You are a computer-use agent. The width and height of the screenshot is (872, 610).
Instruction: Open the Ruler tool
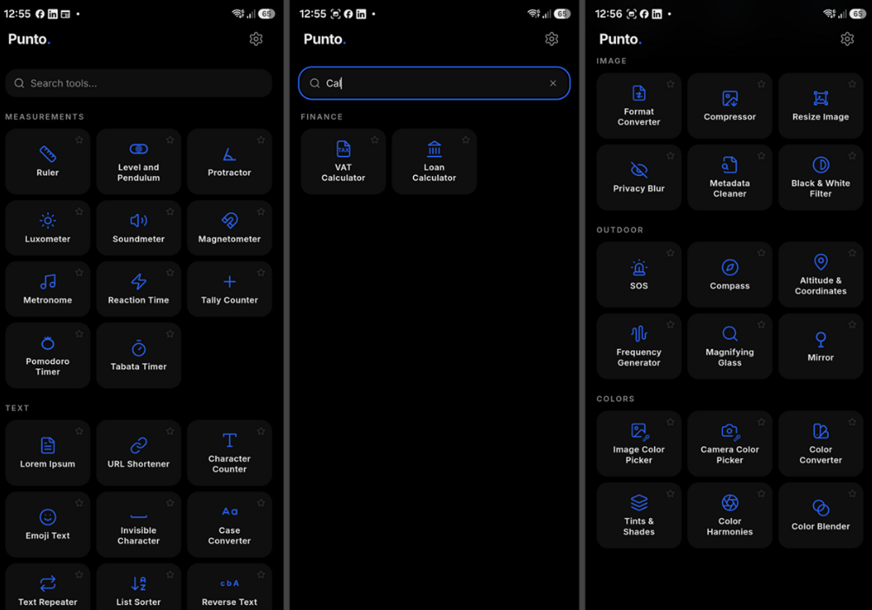coord(48,162)
